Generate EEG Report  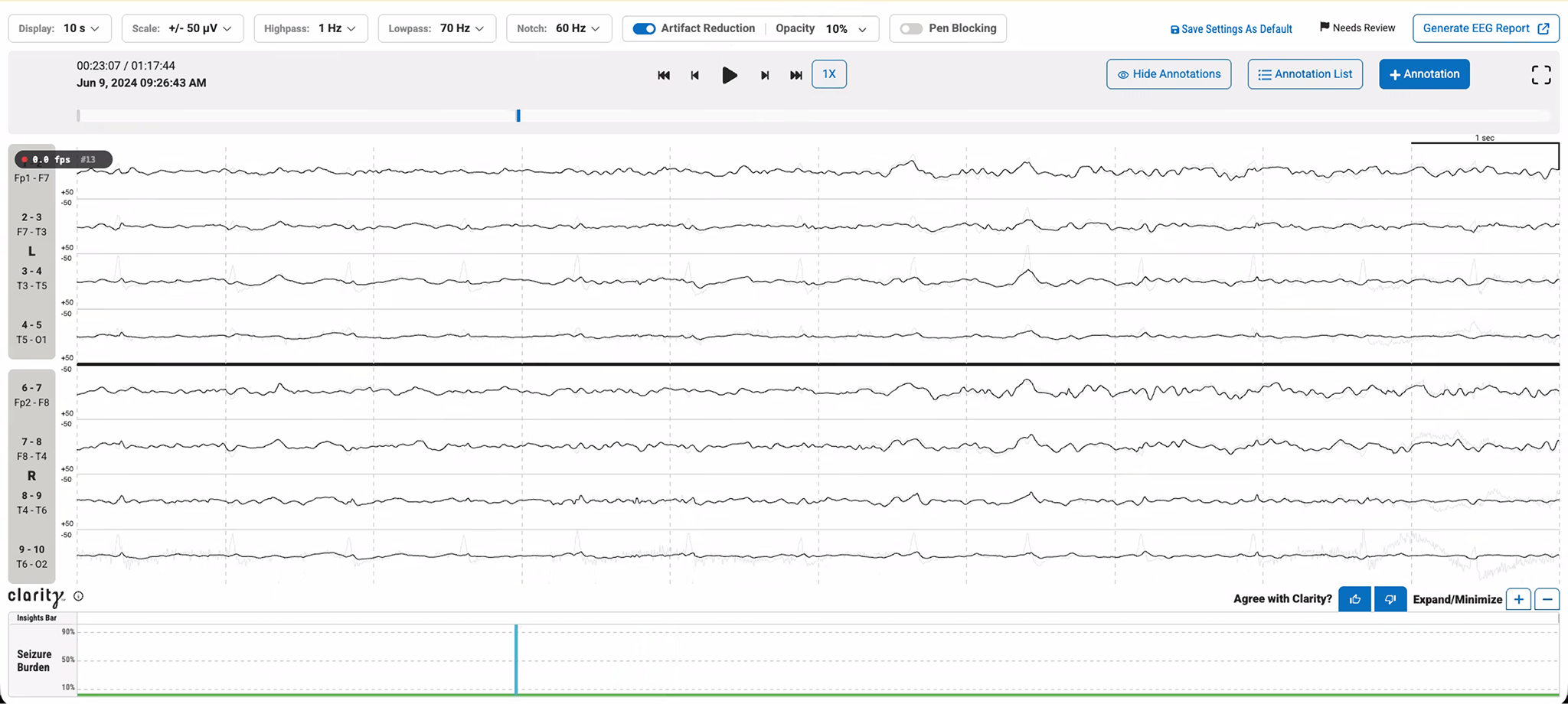pyautogui.click(x=1486, y=28)
